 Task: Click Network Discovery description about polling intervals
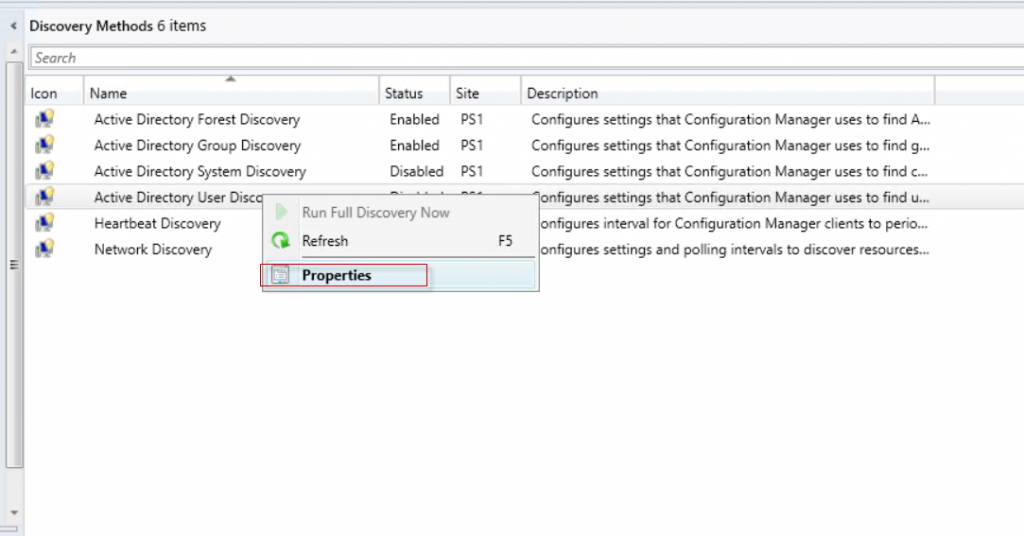tap(734, 249)
